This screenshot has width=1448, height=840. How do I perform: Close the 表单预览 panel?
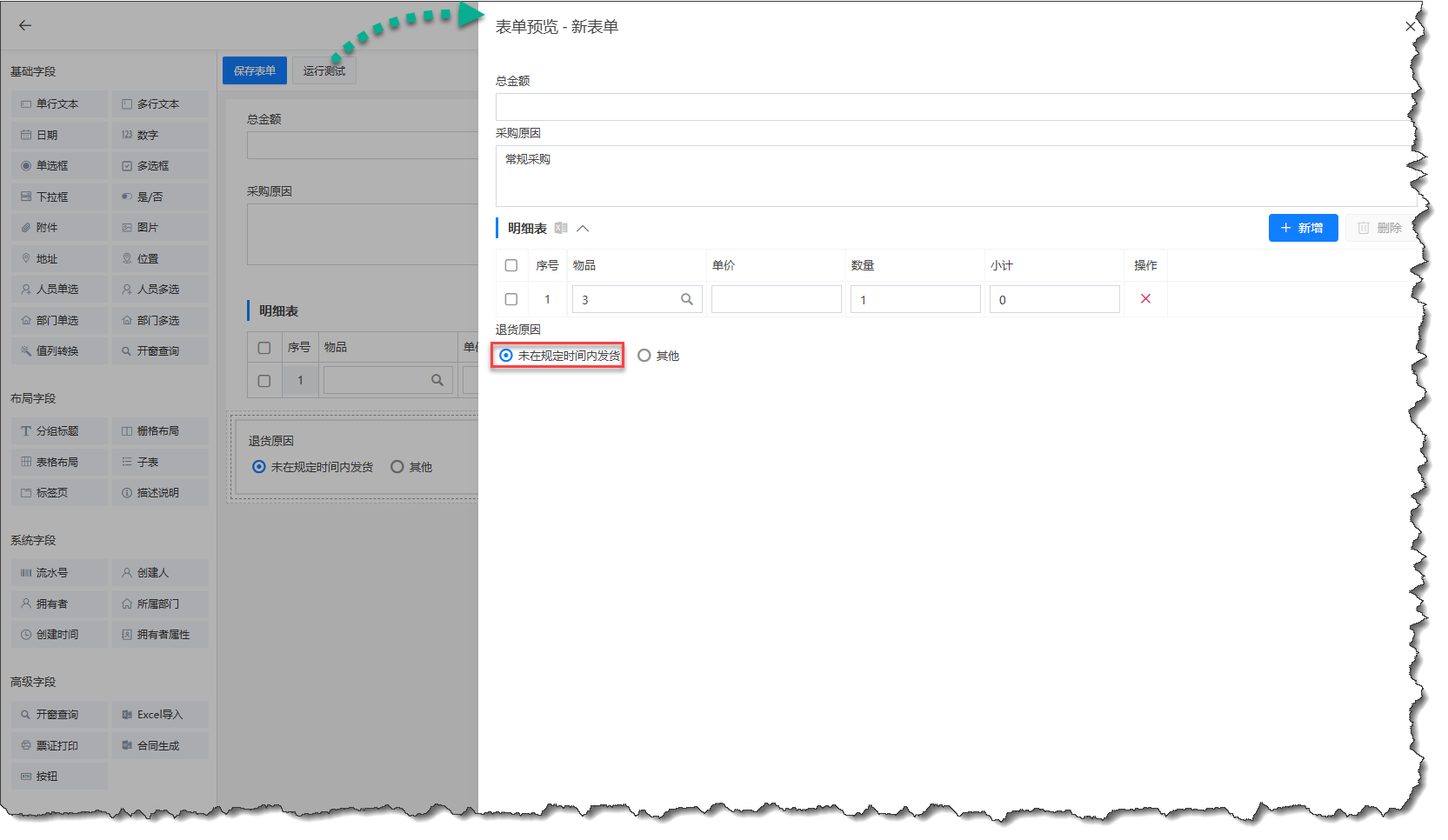tap(1410, 27)
